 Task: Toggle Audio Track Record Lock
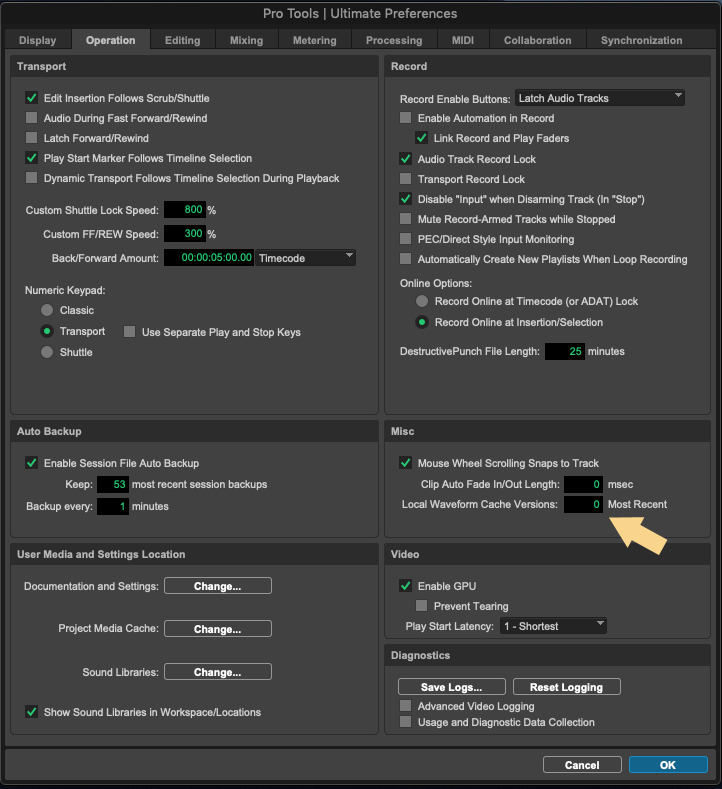pyautogui.click(x=406, y=159)
